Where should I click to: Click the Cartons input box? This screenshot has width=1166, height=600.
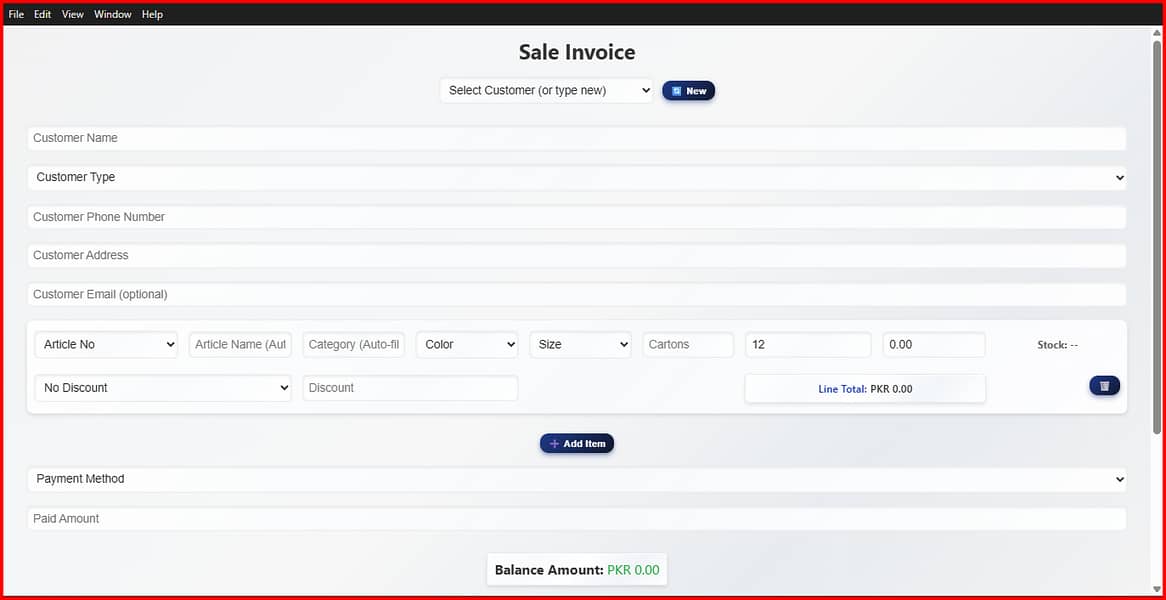687,344
